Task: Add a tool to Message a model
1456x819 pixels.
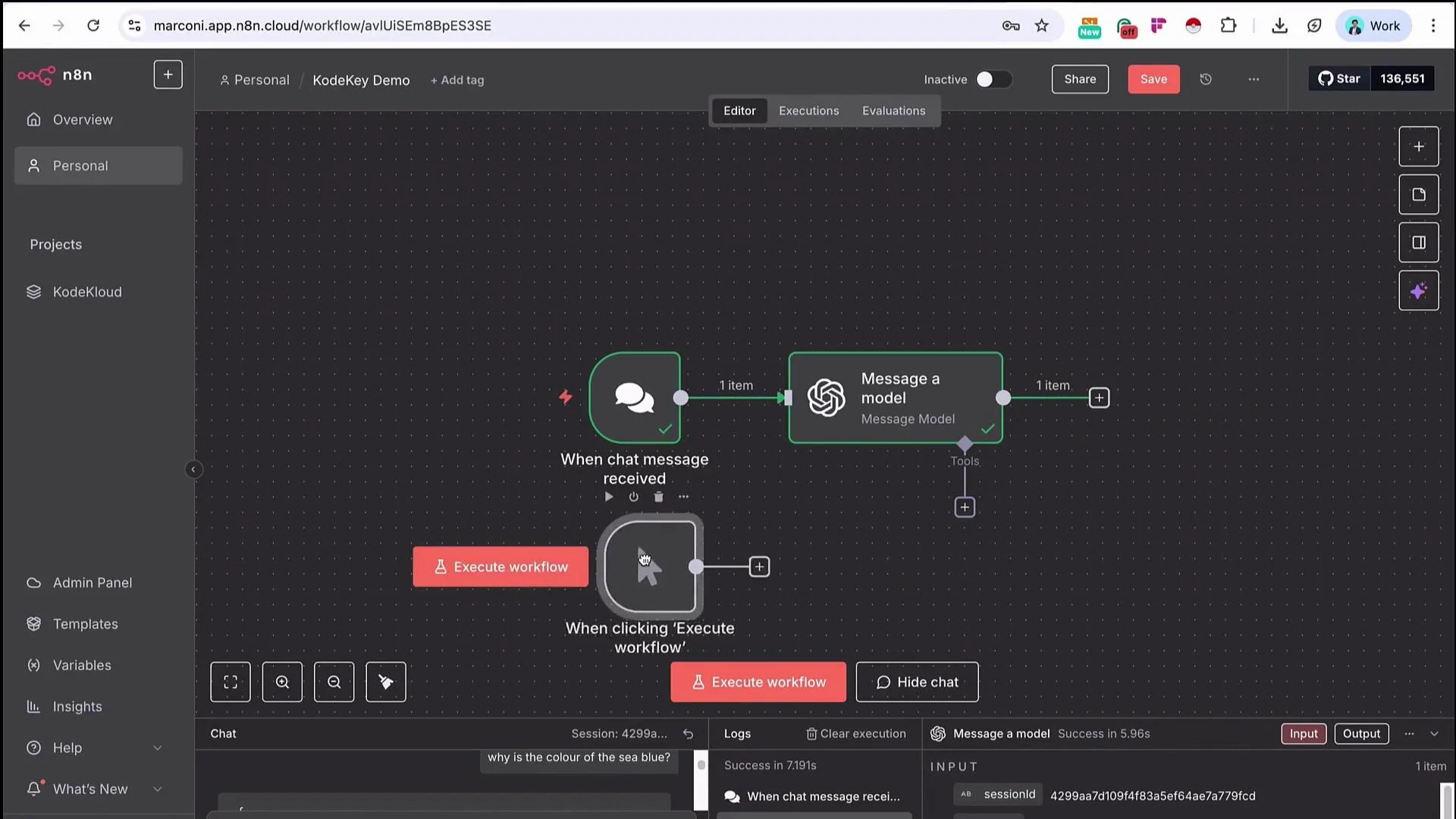Action: [965, 507]
